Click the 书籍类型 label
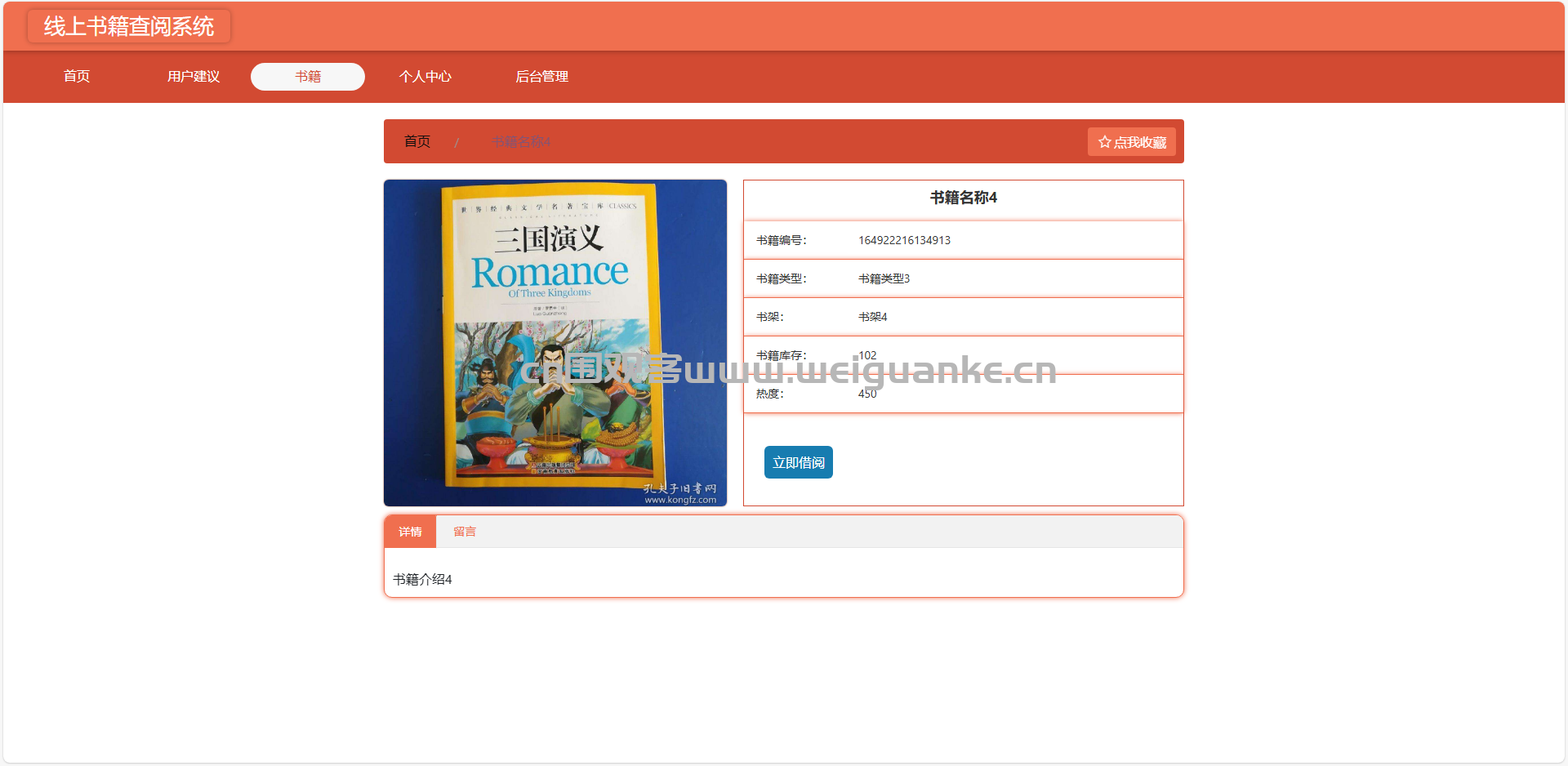This screenshot has width=1568, height=766. [781, 278]
